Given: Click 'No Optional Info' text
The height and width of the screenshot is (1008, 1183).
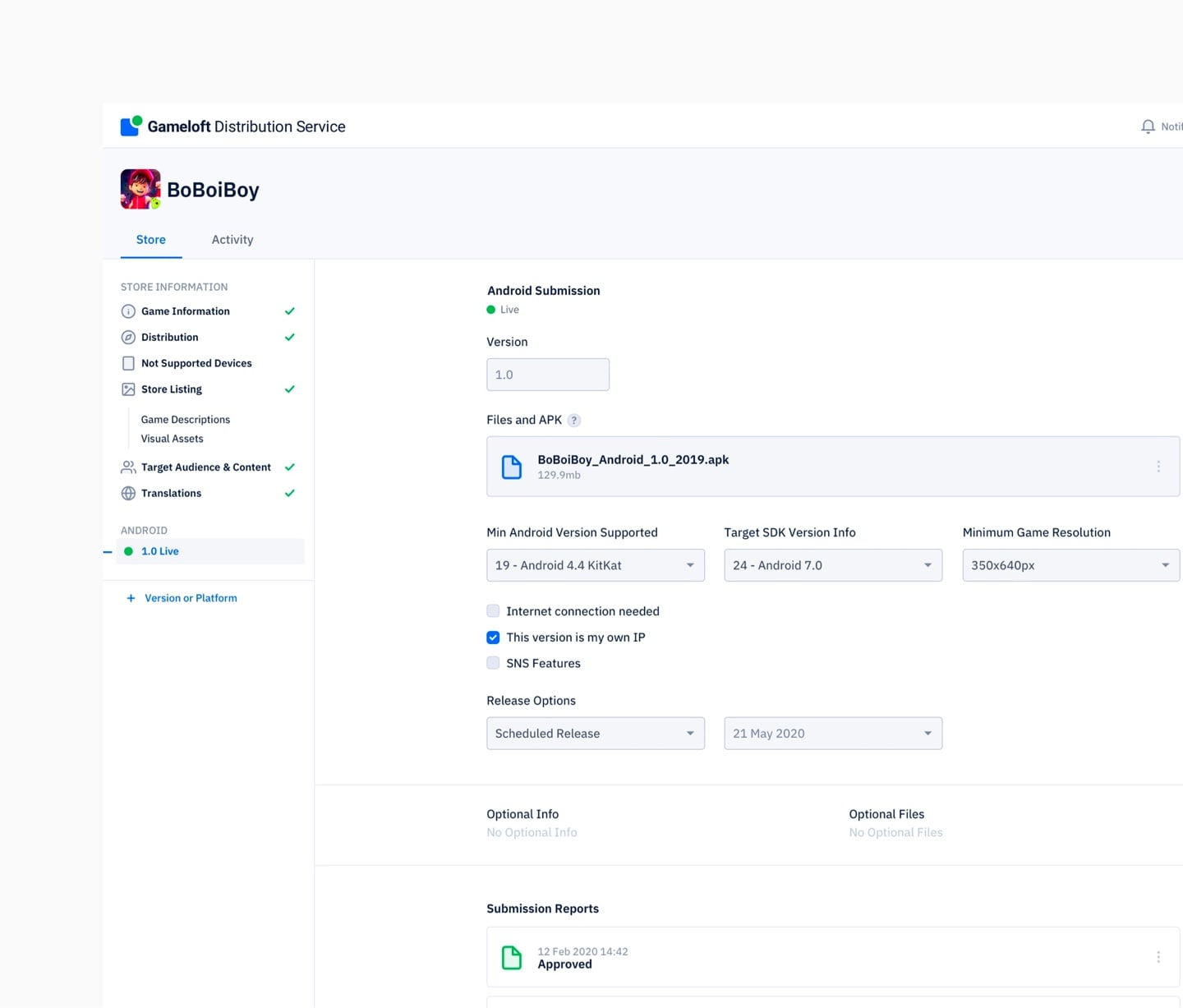Looking at the screenshot, I should click(532, 833).
